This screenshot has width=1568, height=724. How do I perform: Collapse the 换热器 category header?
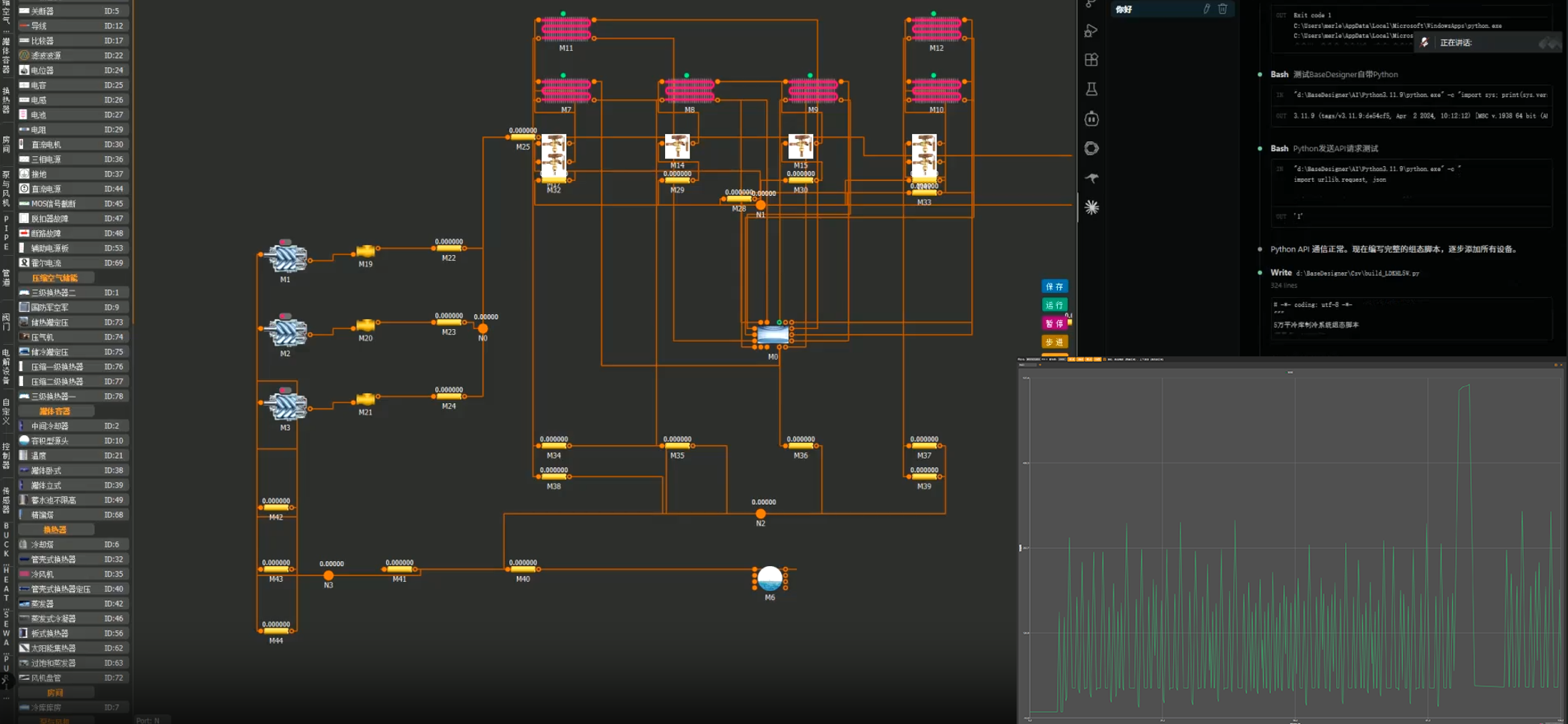pos(55,530)
